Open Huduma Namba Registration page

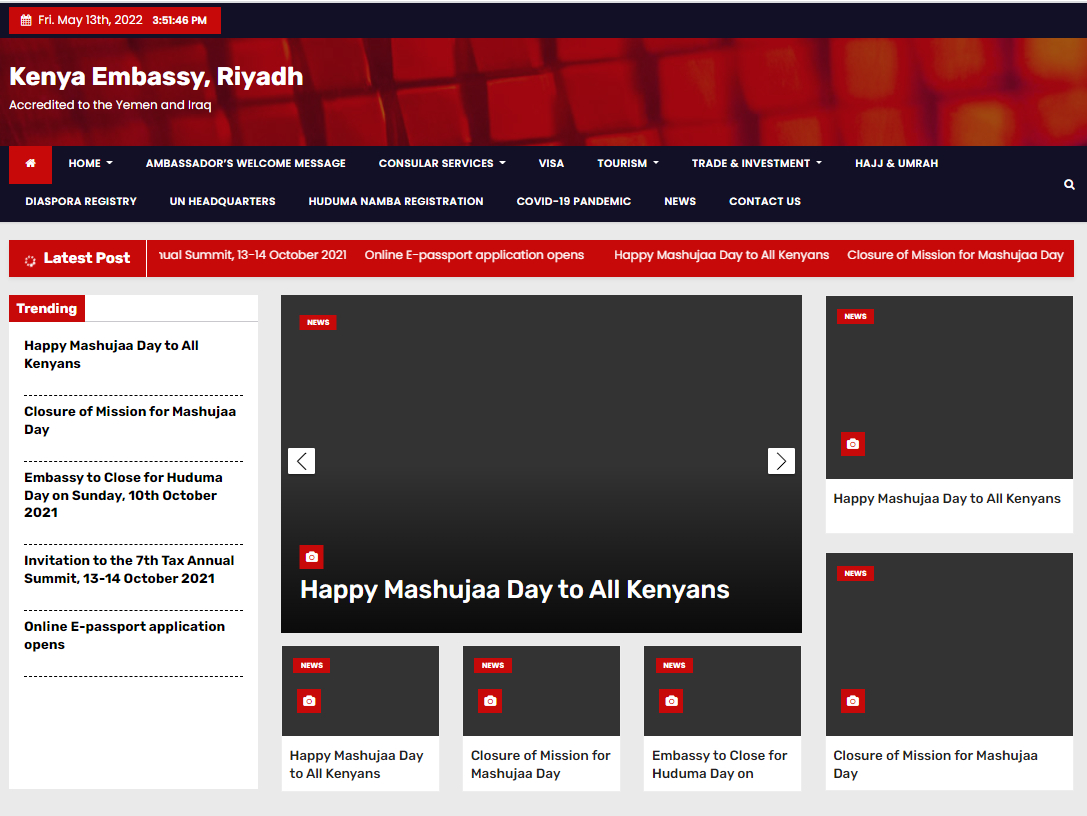396,202
